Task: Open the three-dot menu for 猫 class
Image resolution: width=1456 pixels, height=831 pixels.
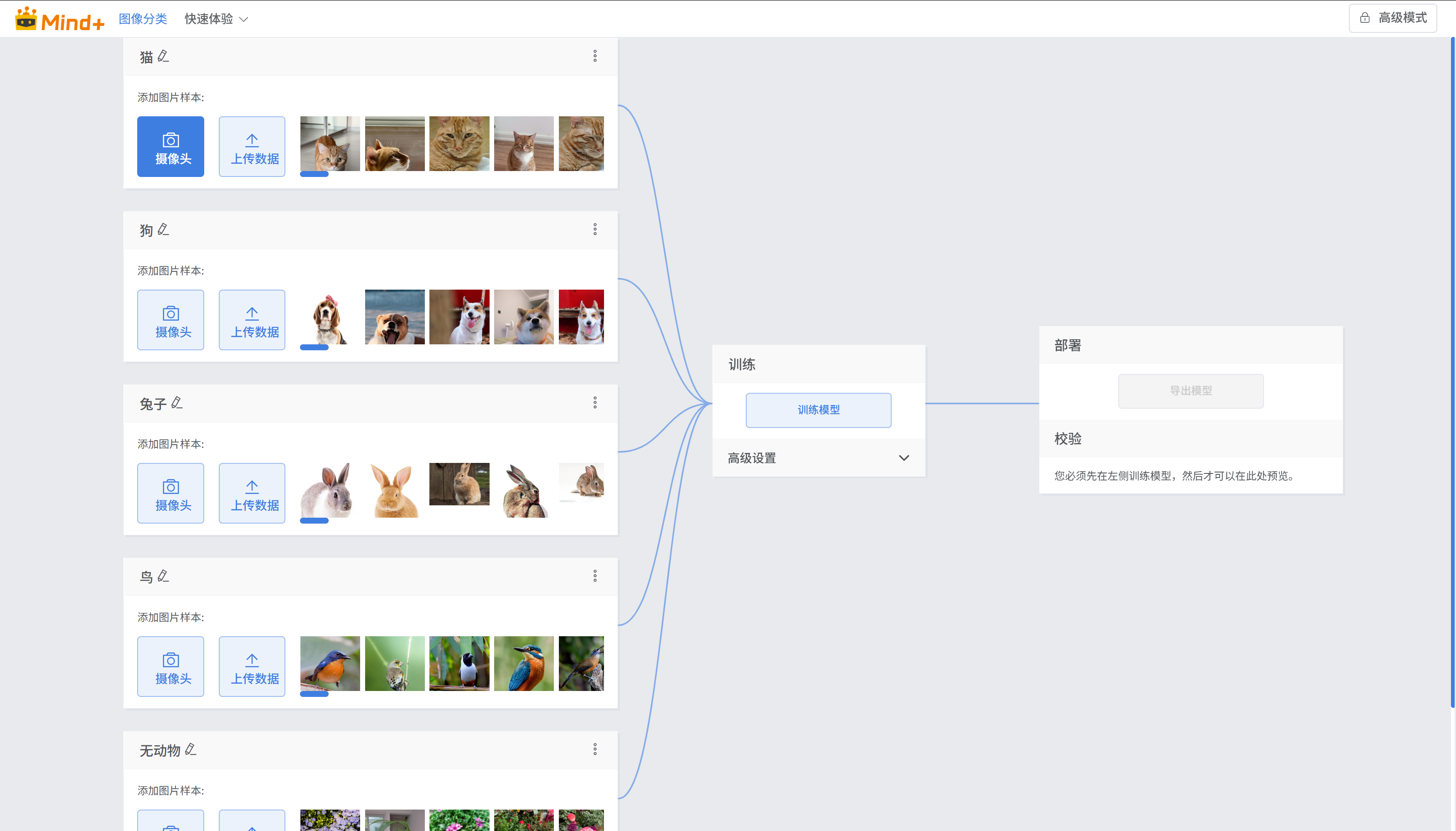Action: tap(594, 56)
